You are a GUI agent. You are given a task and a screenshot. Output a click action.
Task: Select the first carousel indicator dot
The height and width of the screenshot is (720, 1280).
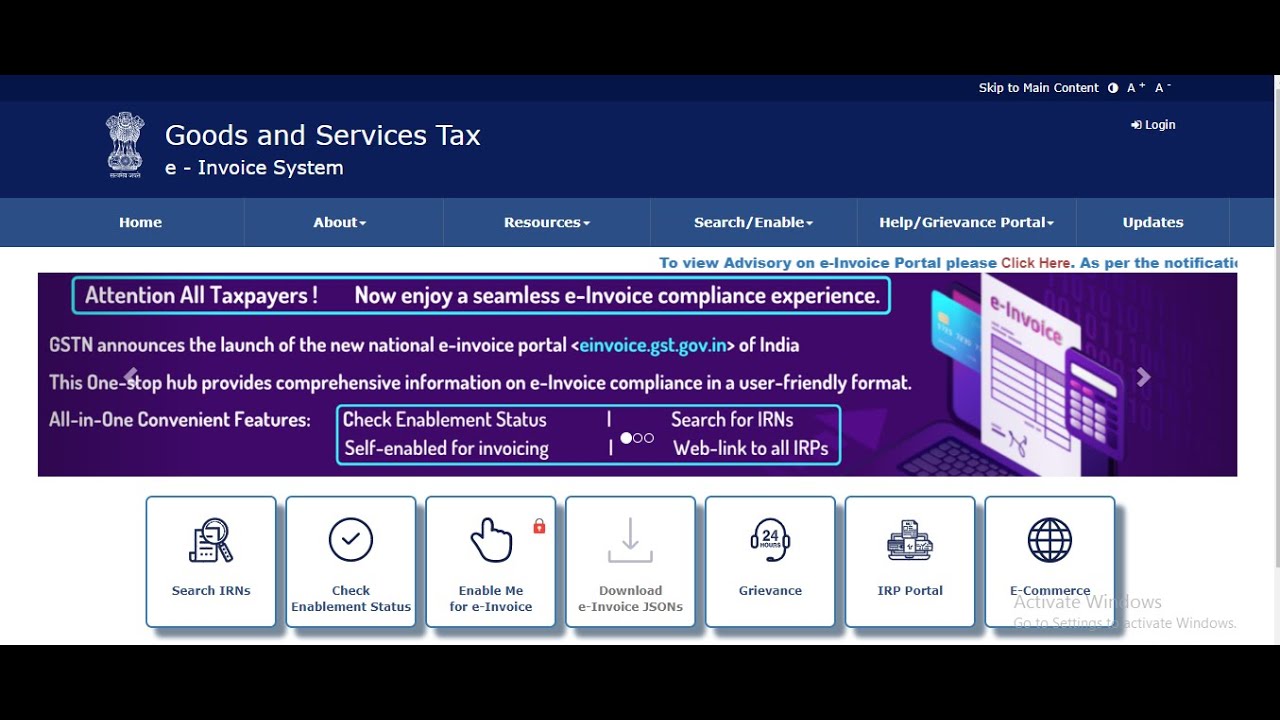626,438
